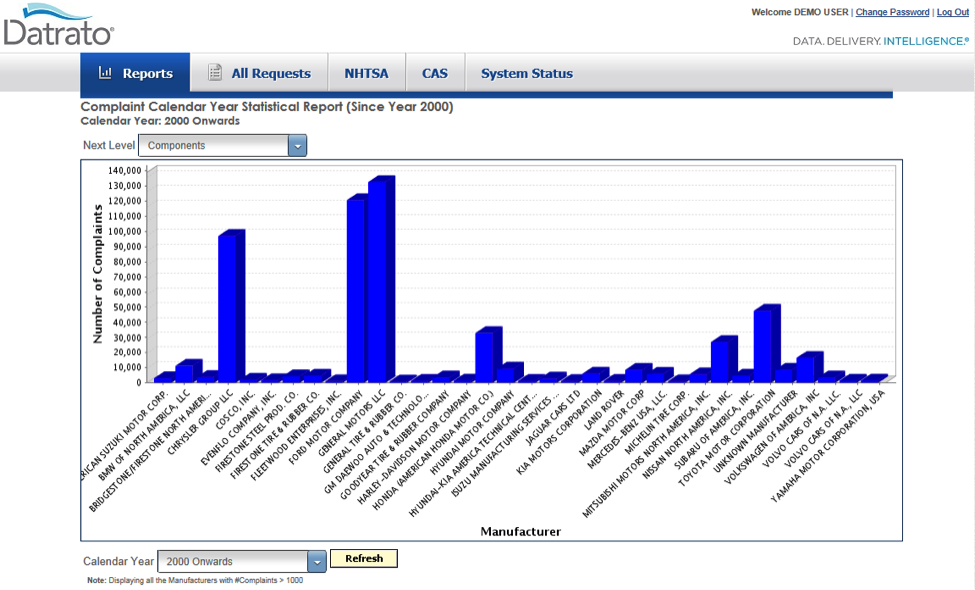975x590 pixels.
Task: Click the Chrysler Group LLC bar
Action: 230,307
